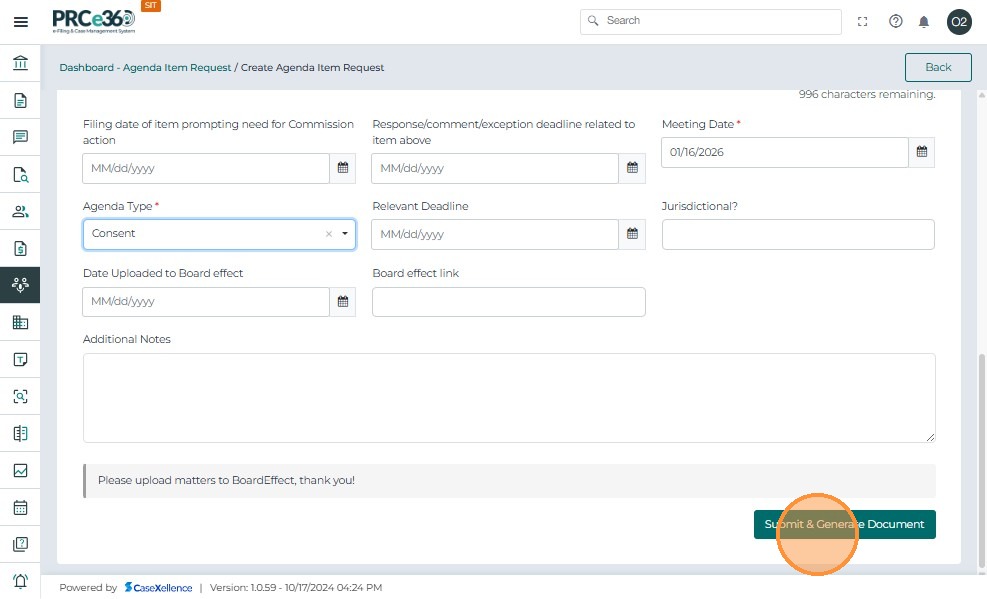The height and width of the screenshot is (599, 987).
Task: Go to Dashboard - Agenda Item Request breadcrumb
Action: click(145, 68)
